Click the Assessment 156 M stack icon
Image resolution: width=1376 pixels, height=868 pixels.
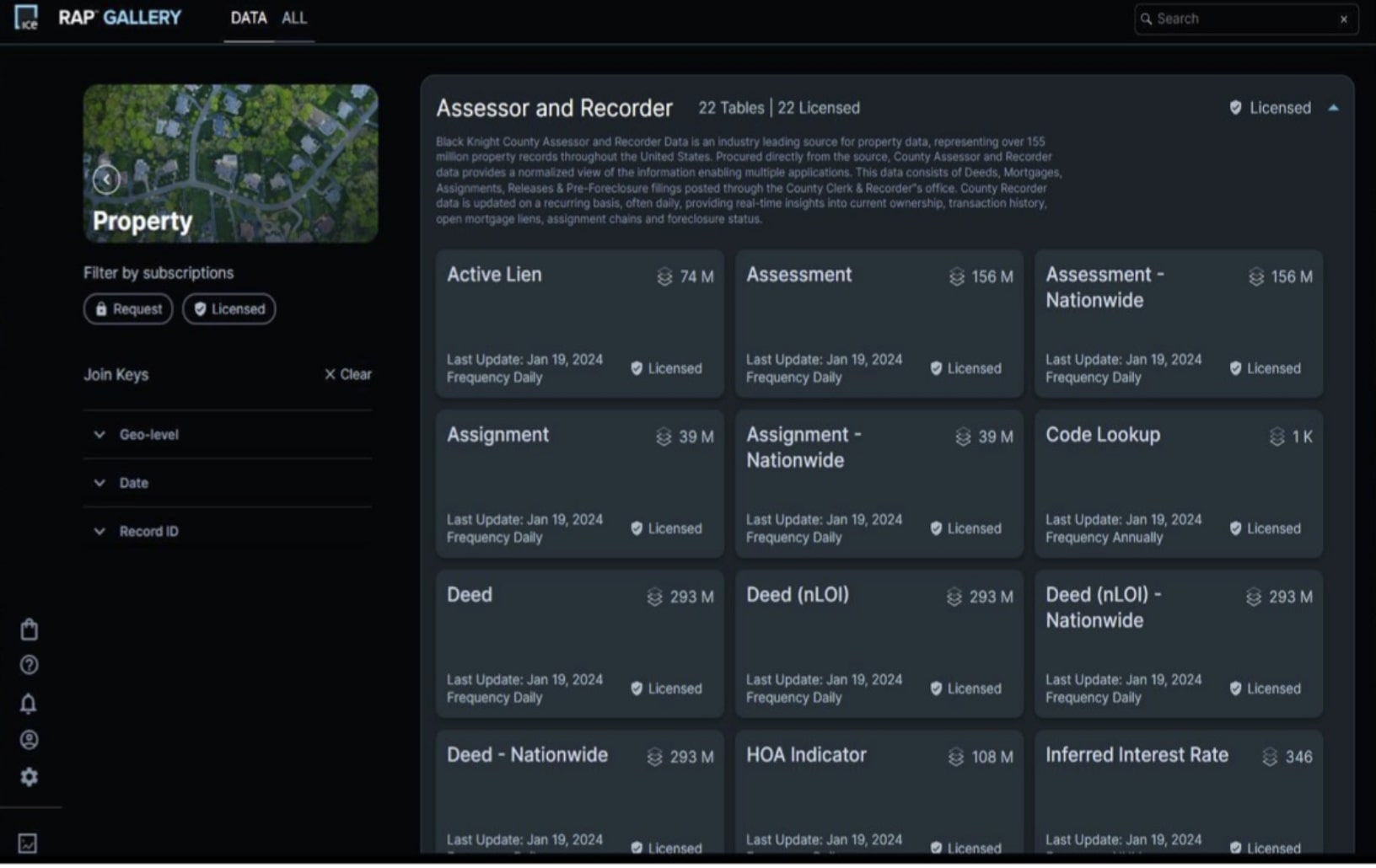(x=956, y=276)
